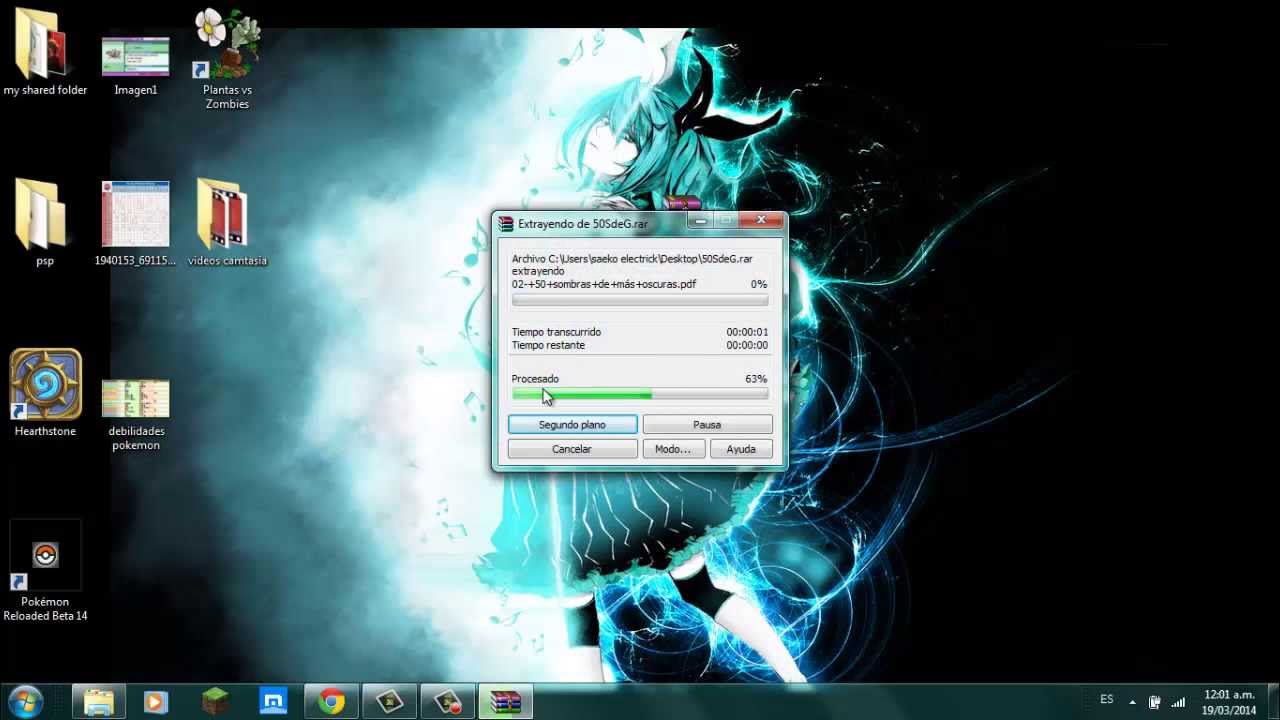Image resolution: width=1280 pixels, height=720 pixels.
Task: Cancel the extraction with Cancelar
Action: pos(572,449)
